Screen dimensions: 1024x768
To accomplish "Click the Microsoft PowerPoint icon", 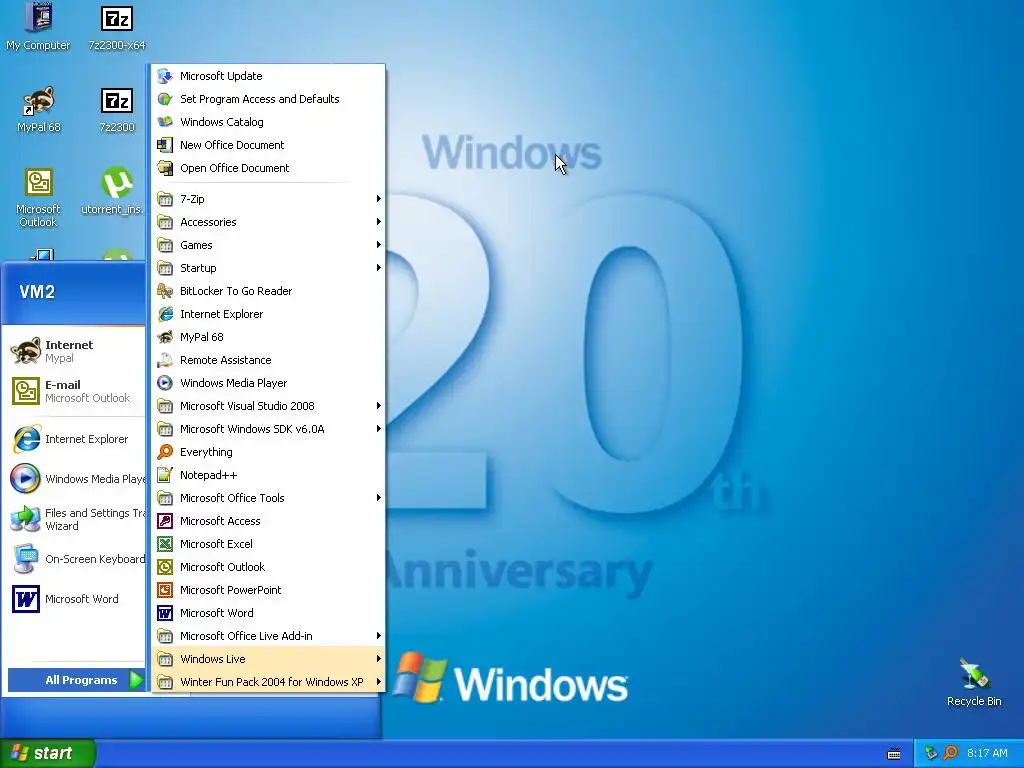I will [165, 590].
